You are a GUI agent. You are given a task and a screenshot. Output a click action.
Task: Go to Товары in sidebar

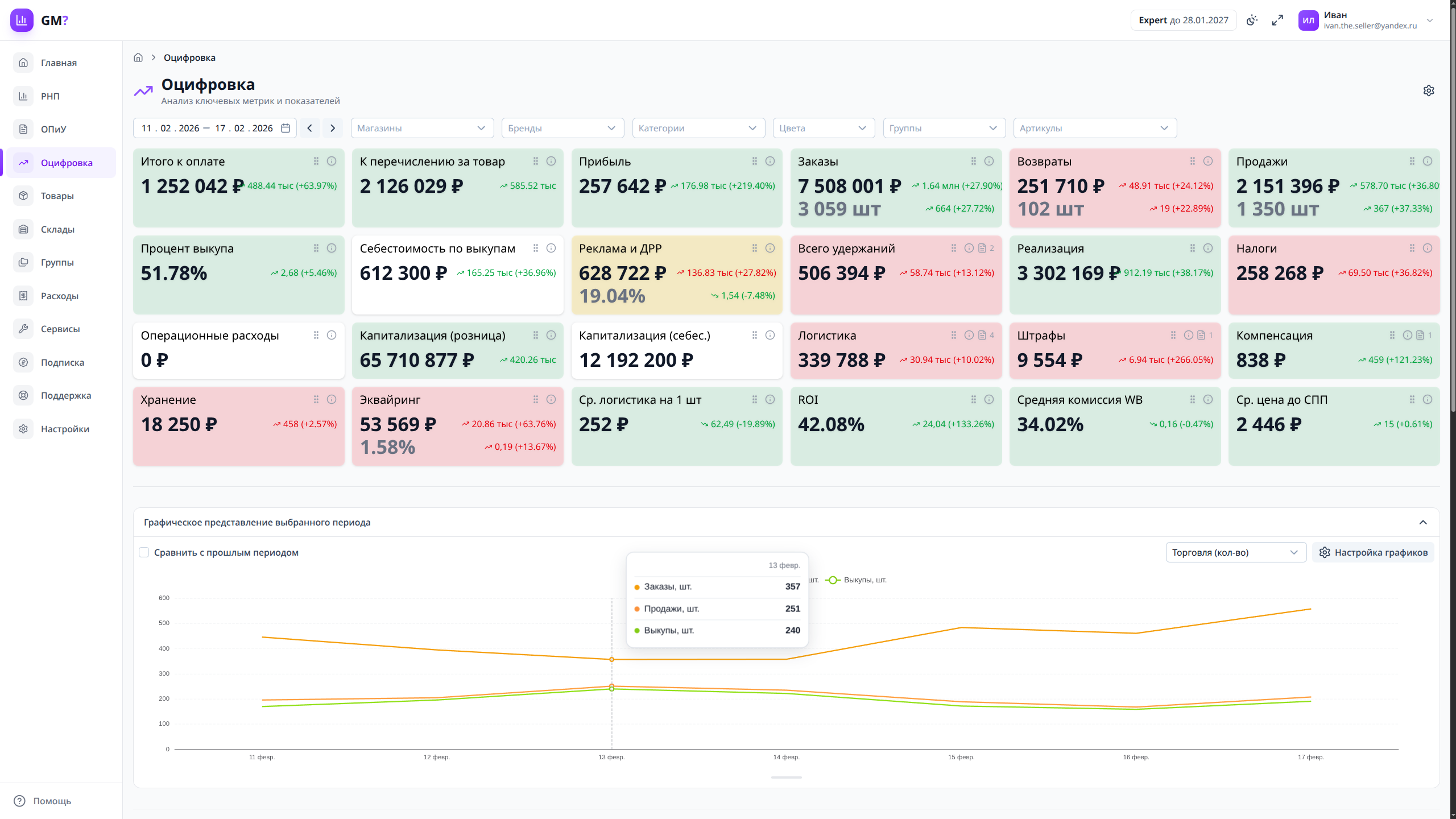[x=57, y=196]
